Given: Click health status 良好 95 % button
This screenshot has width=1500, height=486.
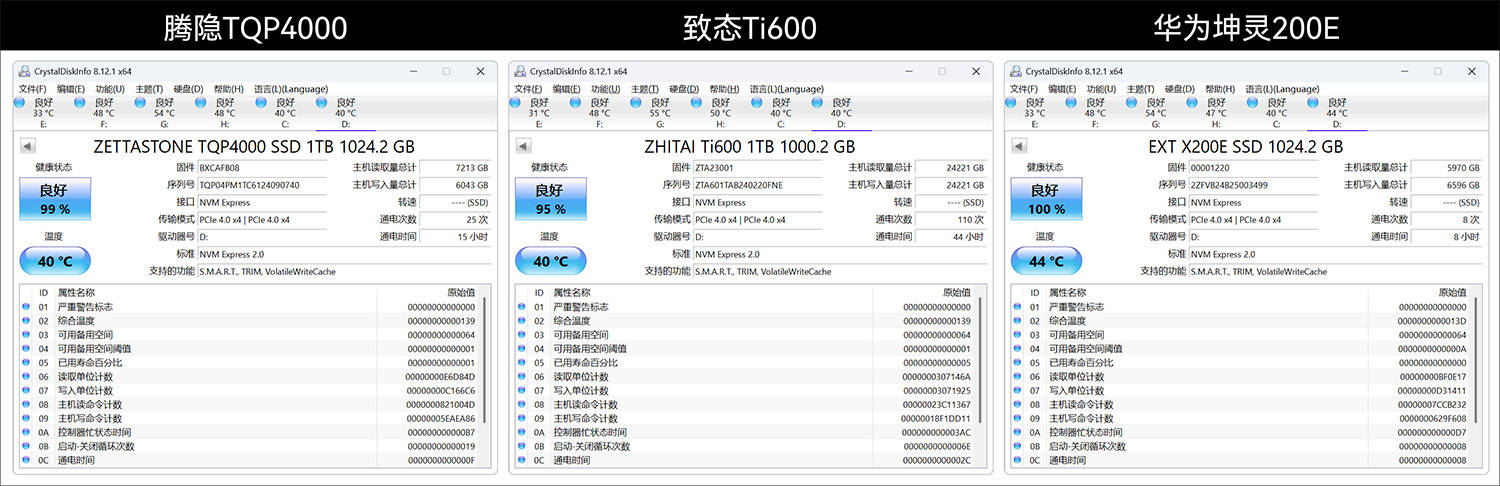Looking at the screenshot, I should [x=551, y=199].
